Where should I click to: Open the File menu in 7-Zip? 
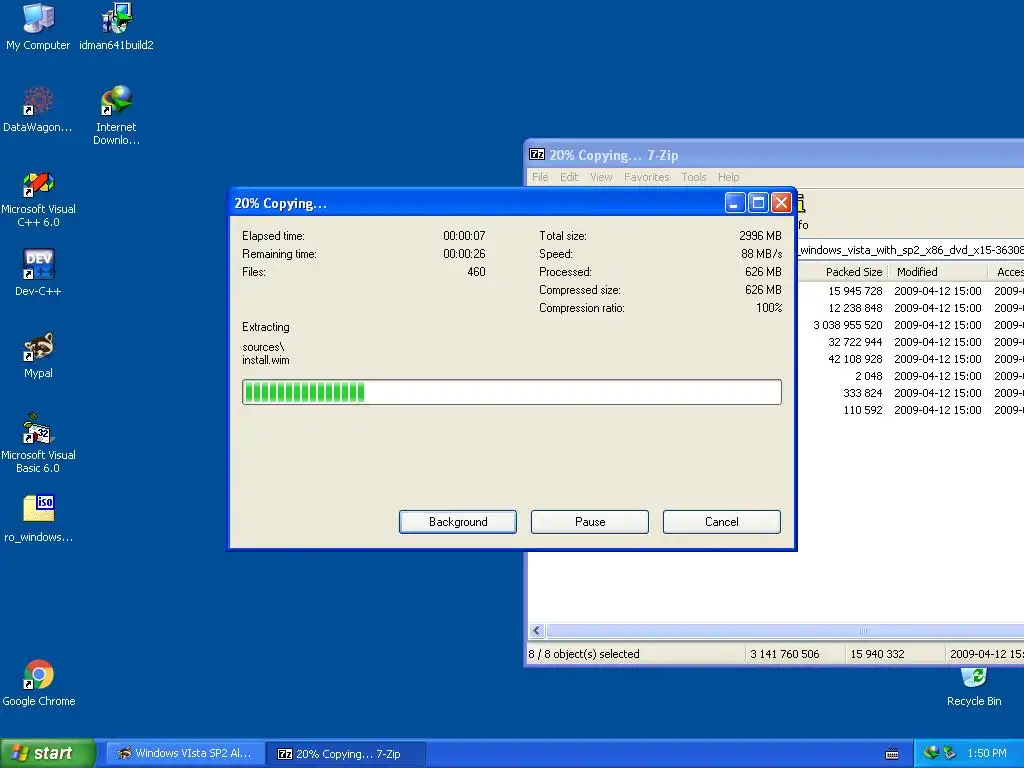tap(540, 177)
